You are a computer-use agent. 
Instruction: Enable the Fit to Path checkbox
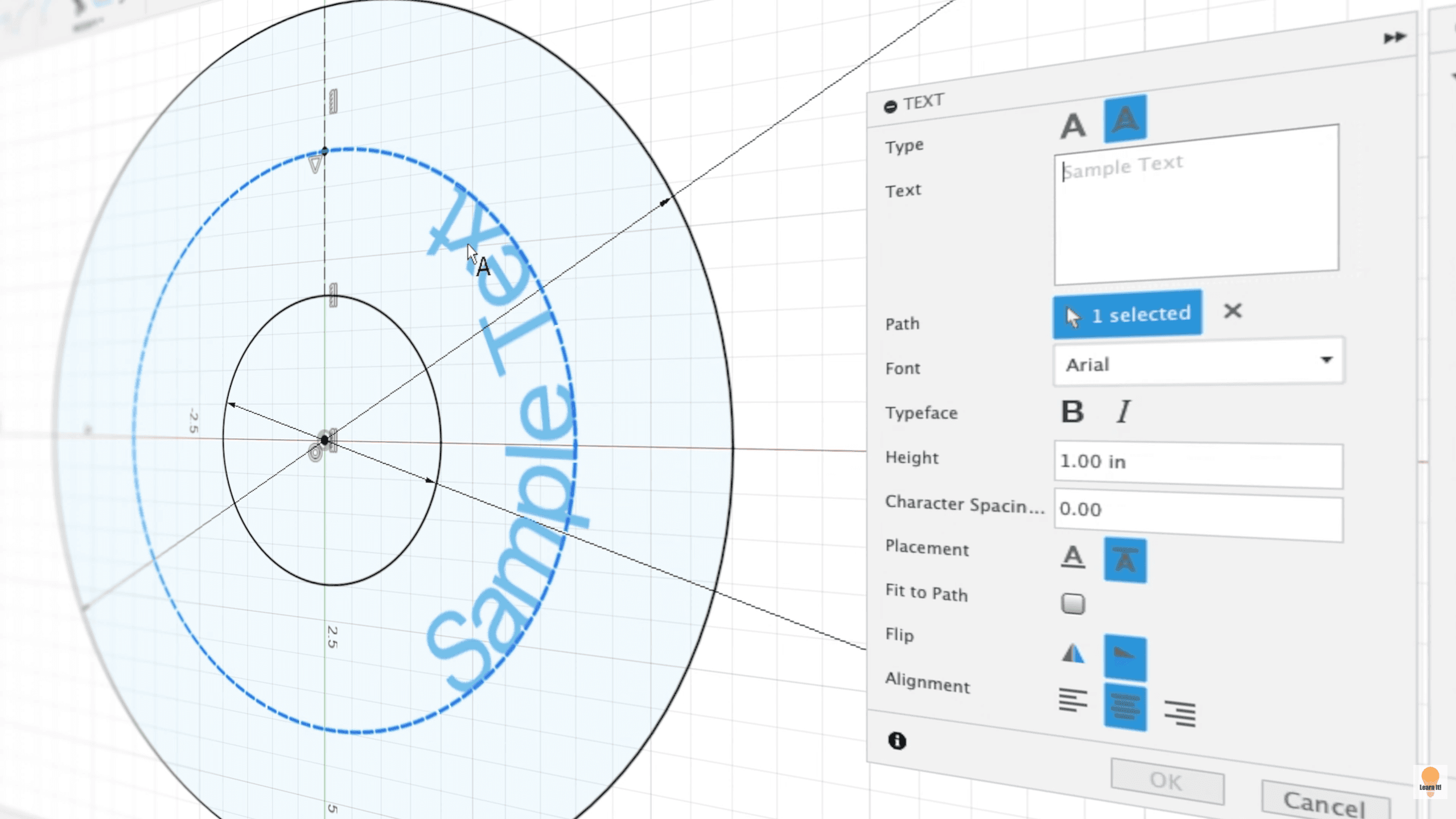coord(1073,604)
